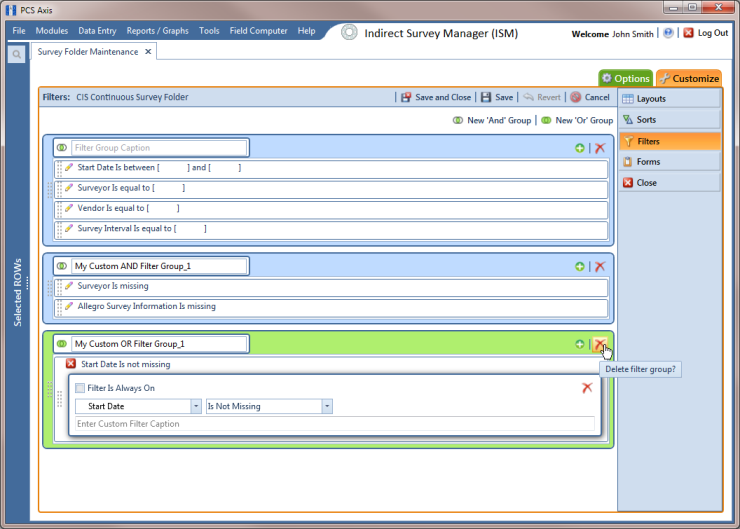Image resolution: width=740 pixels, height=529 pixels.
Task: Open the Is Not Missing operator dropdown
Action: 327,406
